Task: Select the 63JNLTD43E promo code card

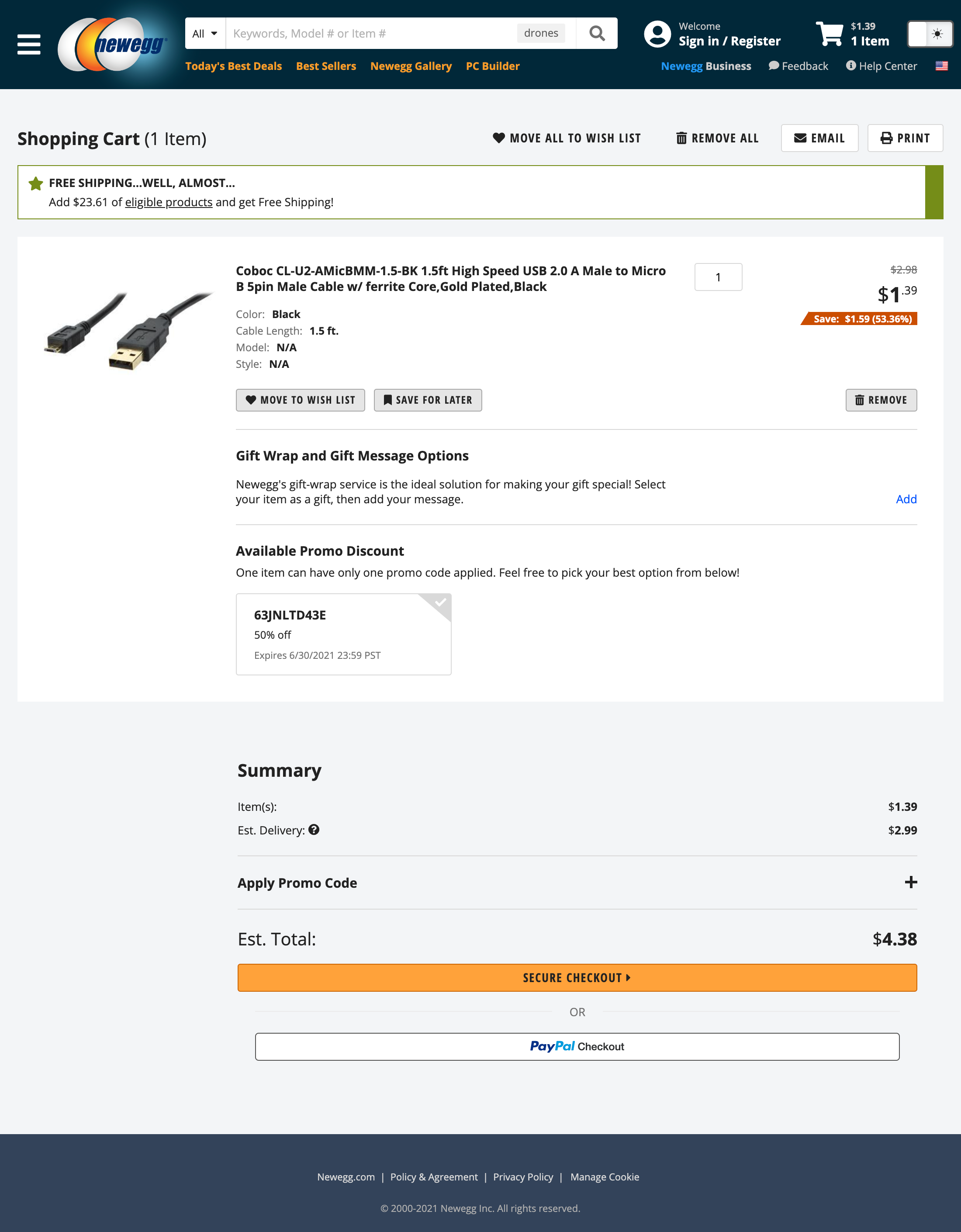Action: 343,634
